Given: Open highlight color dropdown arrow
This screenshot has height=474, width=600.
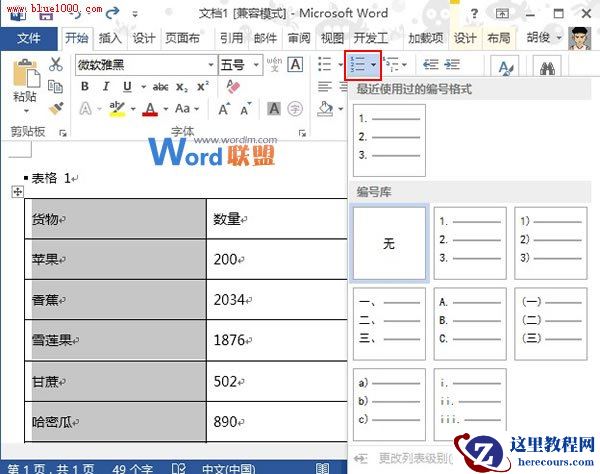Looking at the screenshot, I should [133, 109].
